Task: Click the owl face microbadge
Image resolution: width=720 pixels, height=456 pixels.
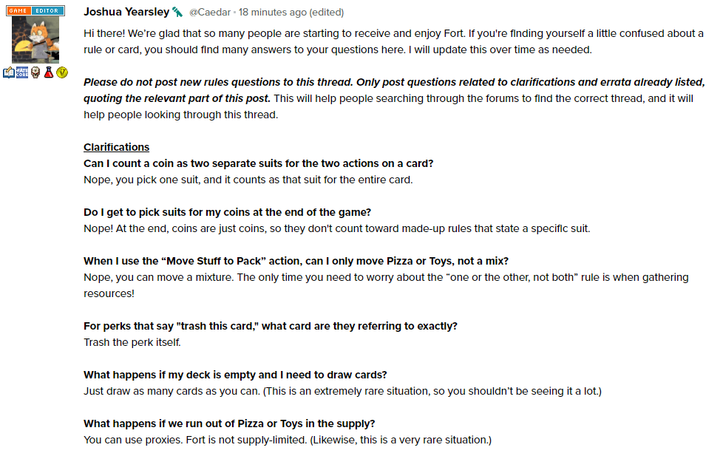Action: 35,73
